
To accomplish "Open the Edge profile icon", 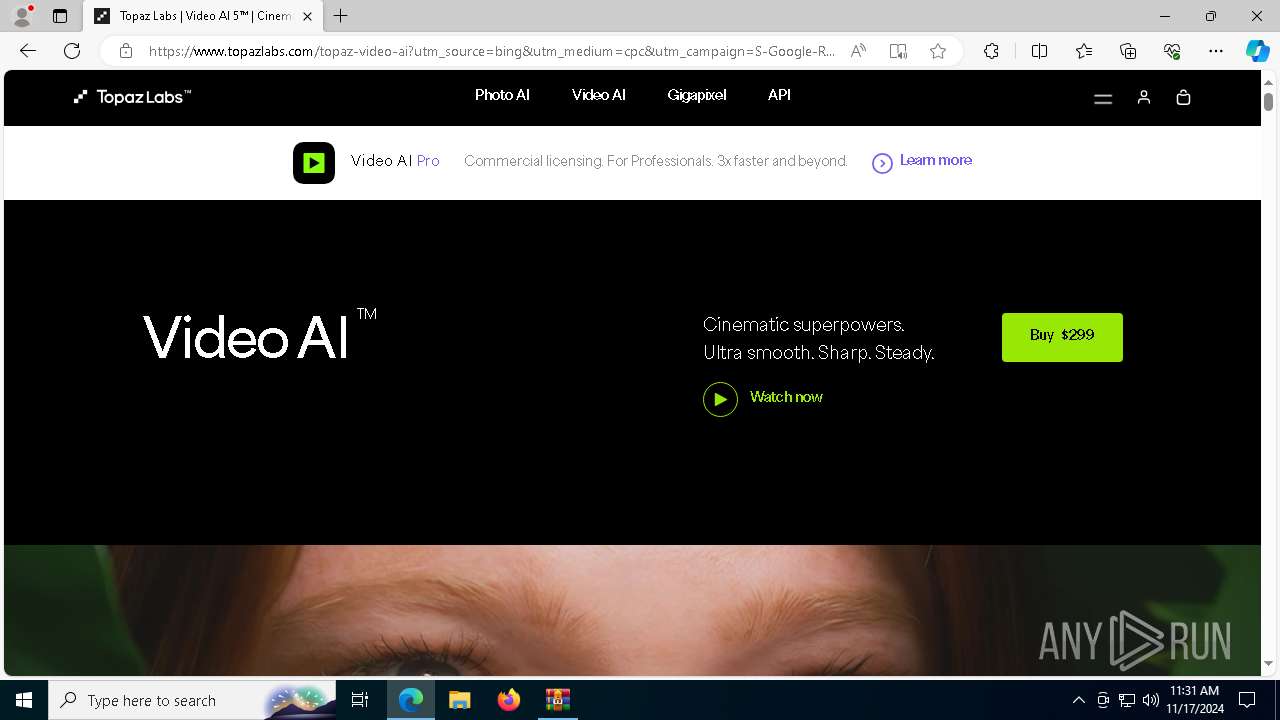I will pyautogui.click(x=22, y=16).
